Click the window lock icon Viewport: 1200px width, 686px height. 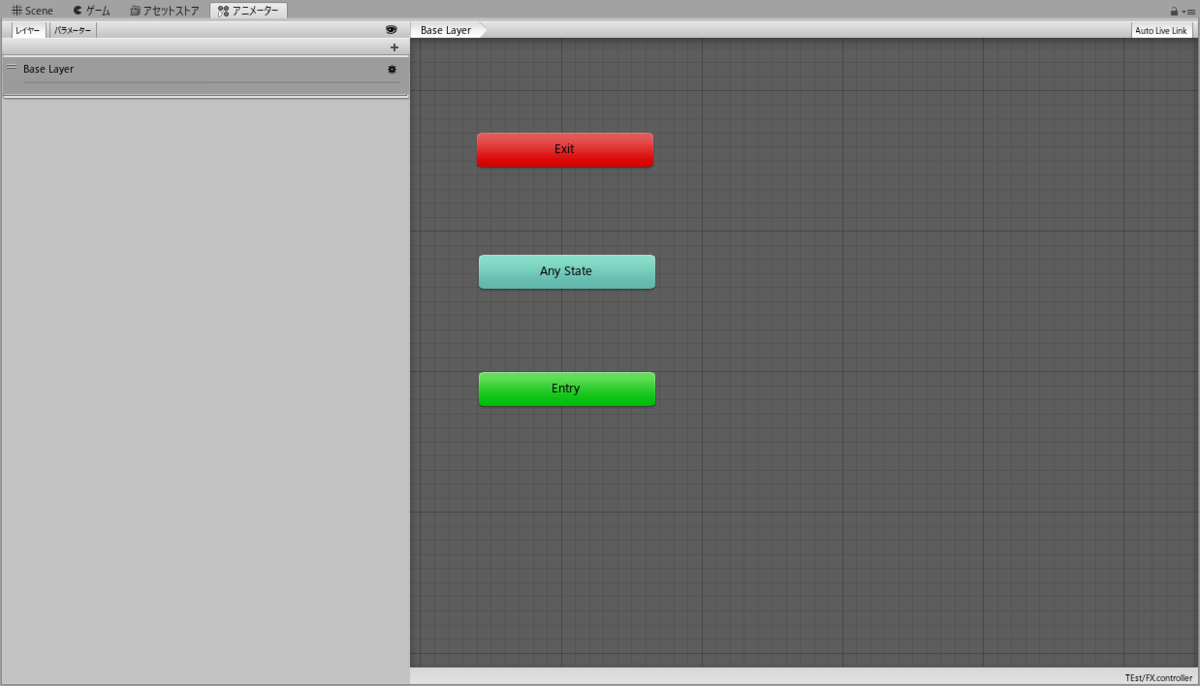tap(1174, 11)
